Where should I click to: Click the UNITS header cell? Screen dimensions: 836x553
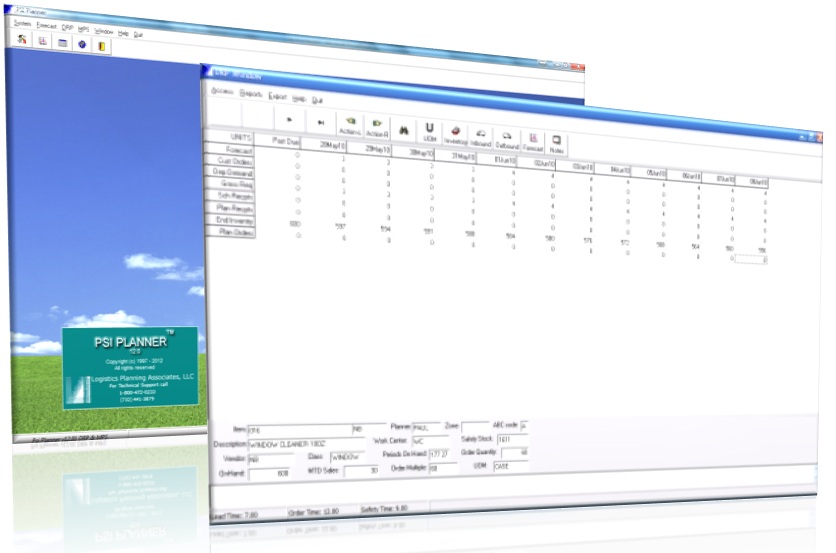click(x=230, y=137)
